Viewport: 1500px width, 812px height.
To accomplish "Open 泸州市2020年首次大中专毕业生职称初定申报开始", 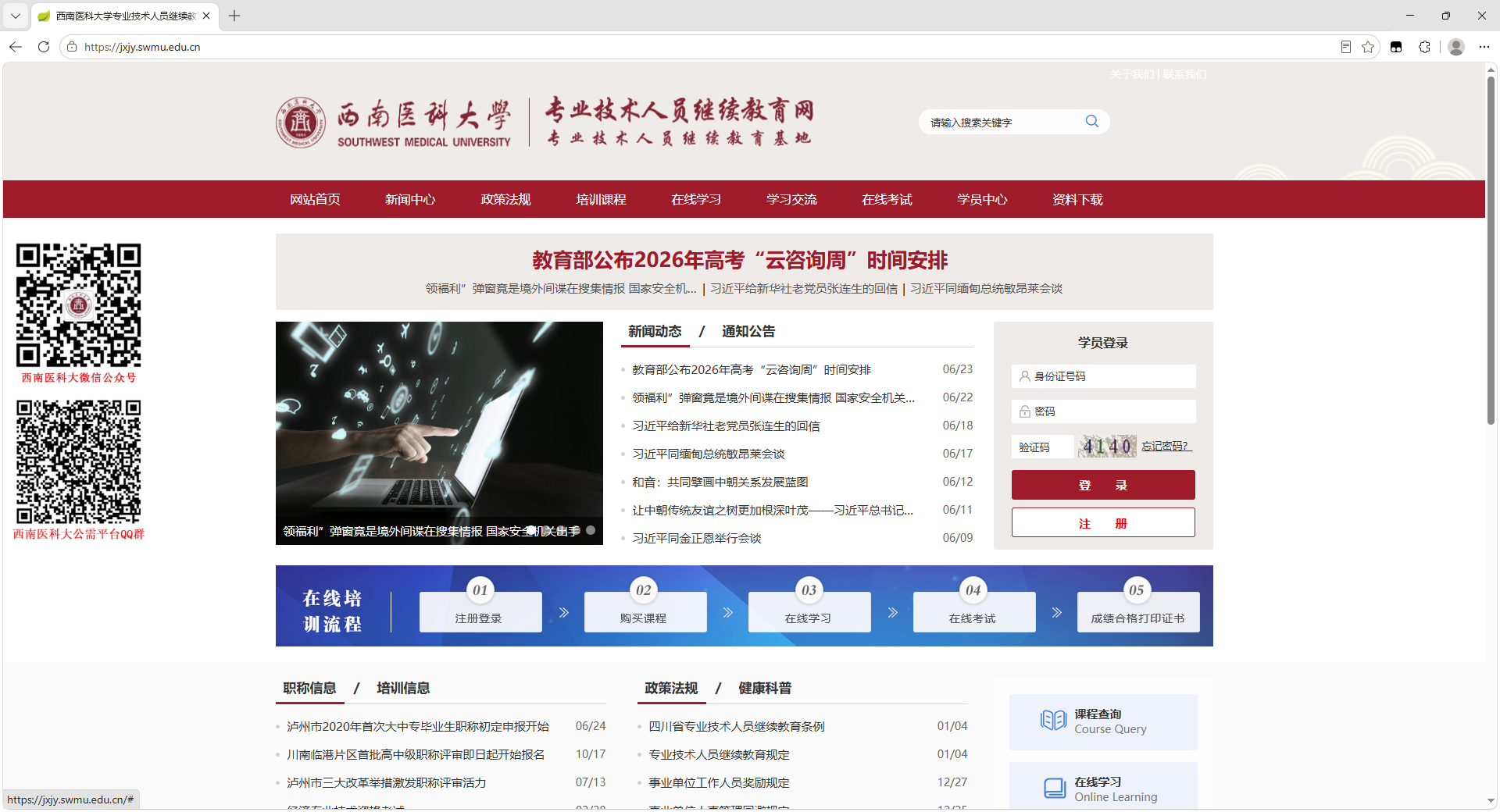I will click(418, 726).
